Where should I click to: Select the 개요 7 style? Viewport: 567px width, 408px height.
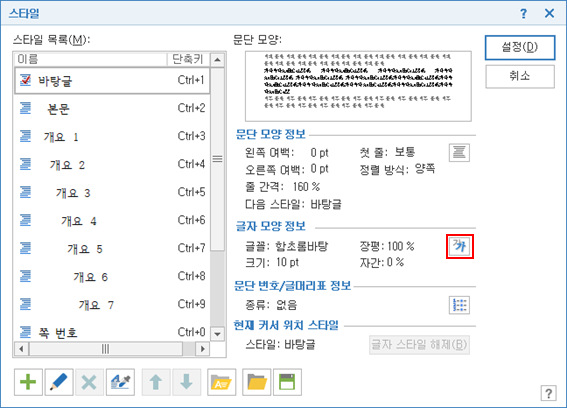pyautogui.click(x=112, y=305)
